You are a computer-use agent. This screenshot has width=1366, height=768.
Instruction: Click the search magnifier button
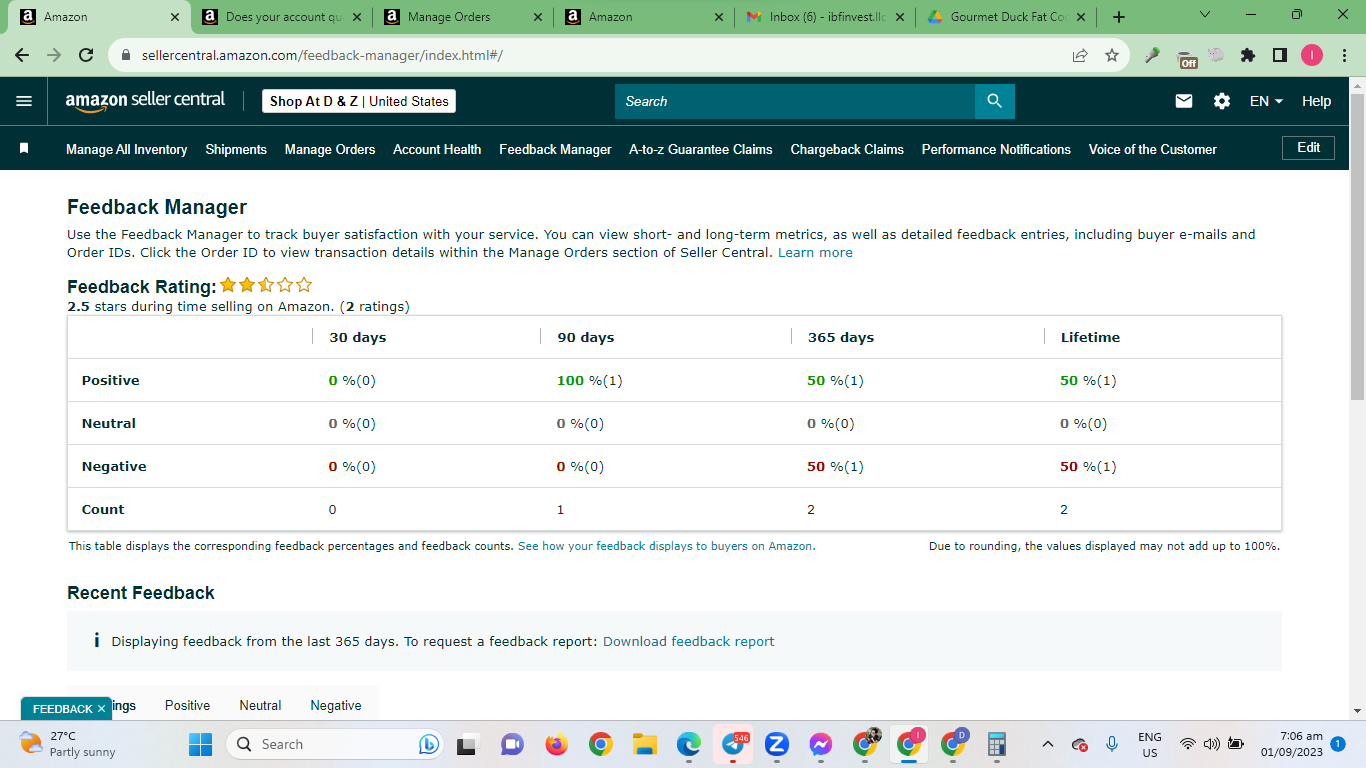pos(994,101)
